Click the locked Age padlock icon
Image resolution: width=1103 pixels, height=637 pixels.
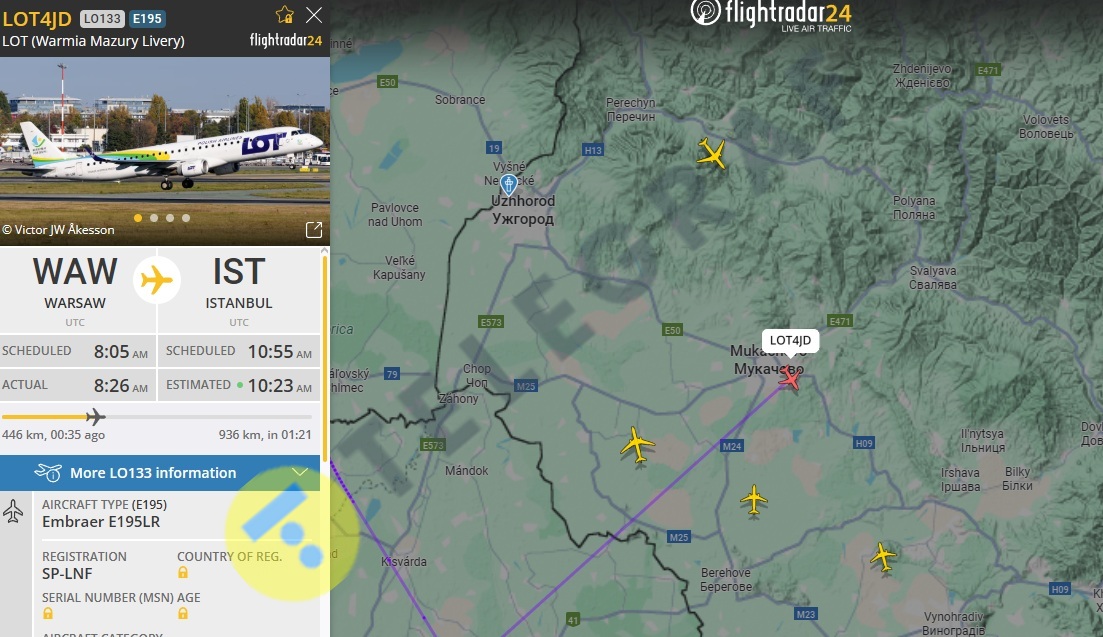coord(183,613)
